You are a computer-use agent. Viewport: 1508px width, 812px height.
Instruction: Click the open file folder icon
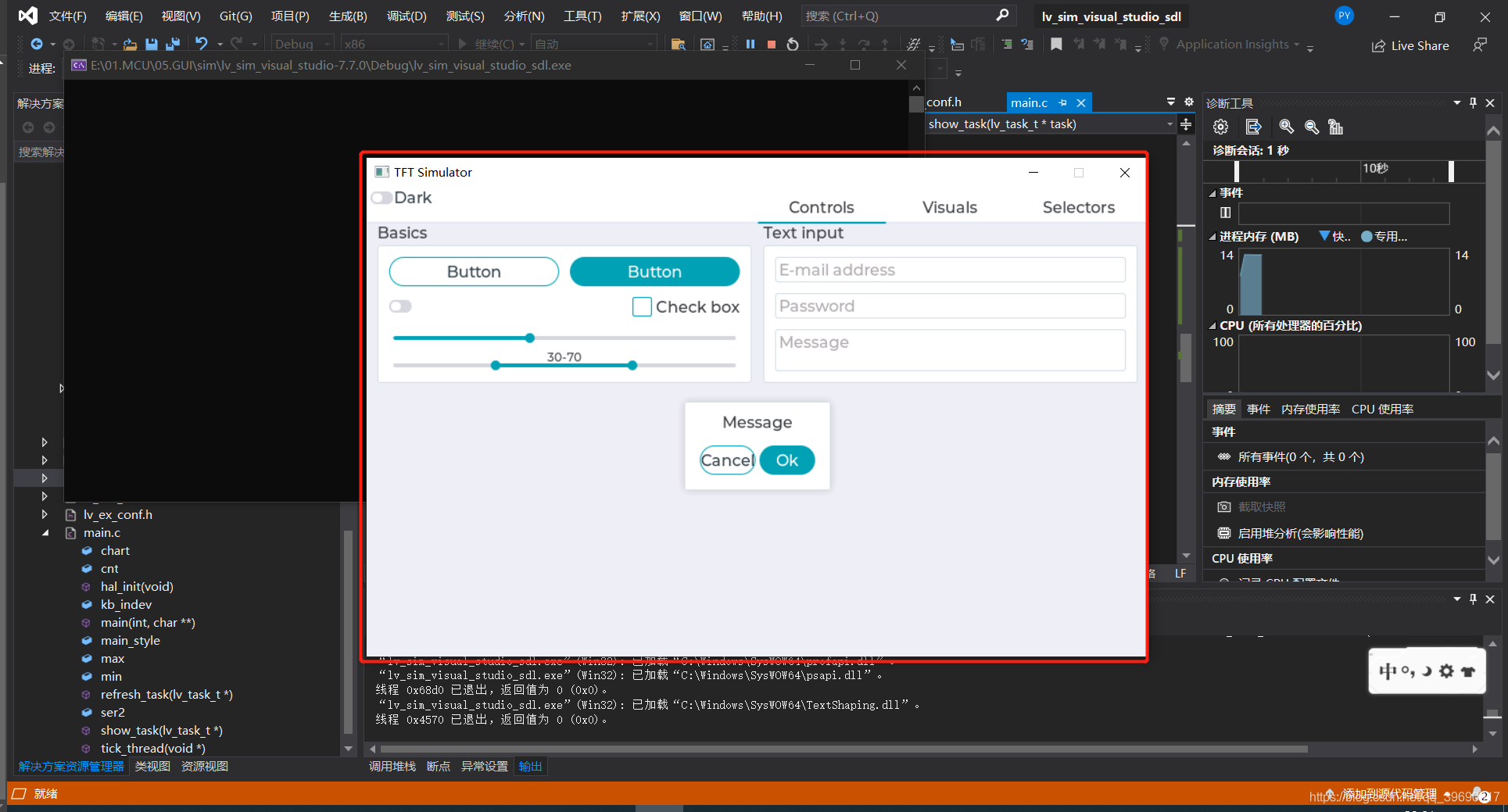point(130,45)
